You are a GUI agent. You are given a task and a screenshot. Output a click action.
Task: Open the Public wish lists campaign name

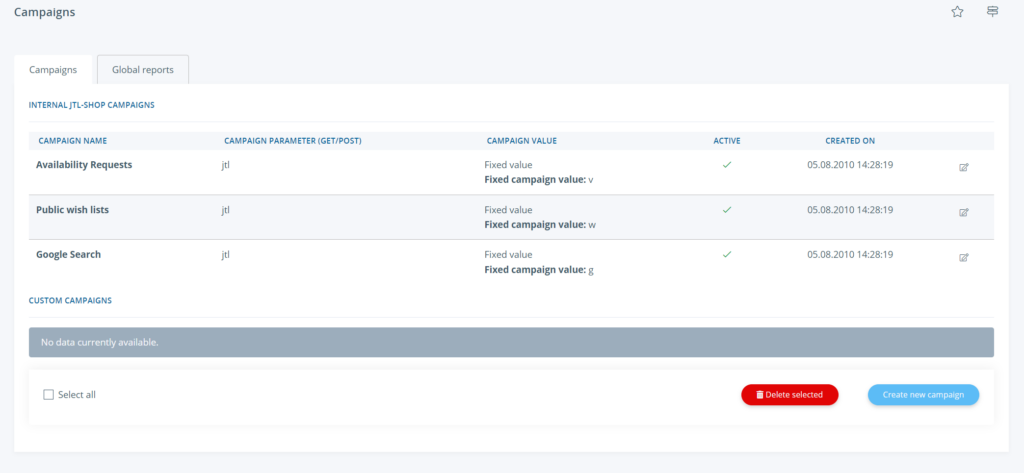(x=73, y=210)
